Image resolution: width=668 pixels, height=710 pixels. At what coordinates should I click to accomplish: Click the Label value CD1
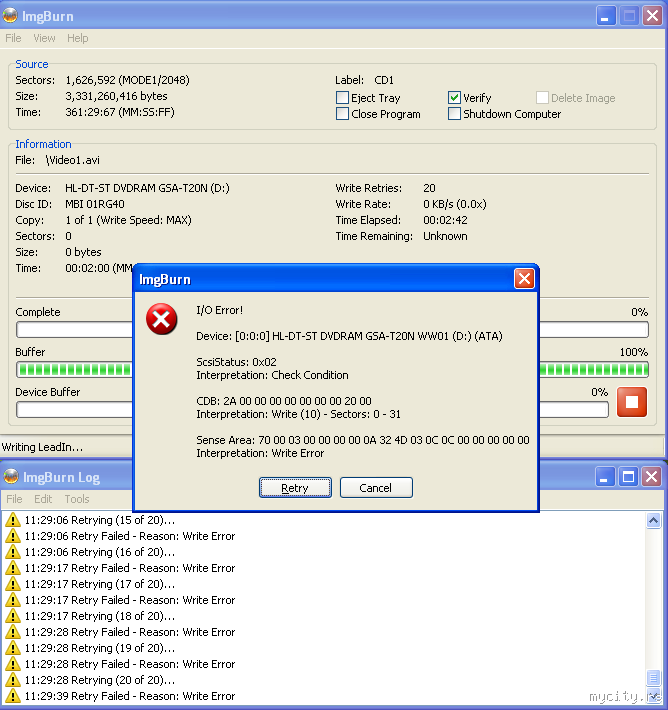point(384,80)
